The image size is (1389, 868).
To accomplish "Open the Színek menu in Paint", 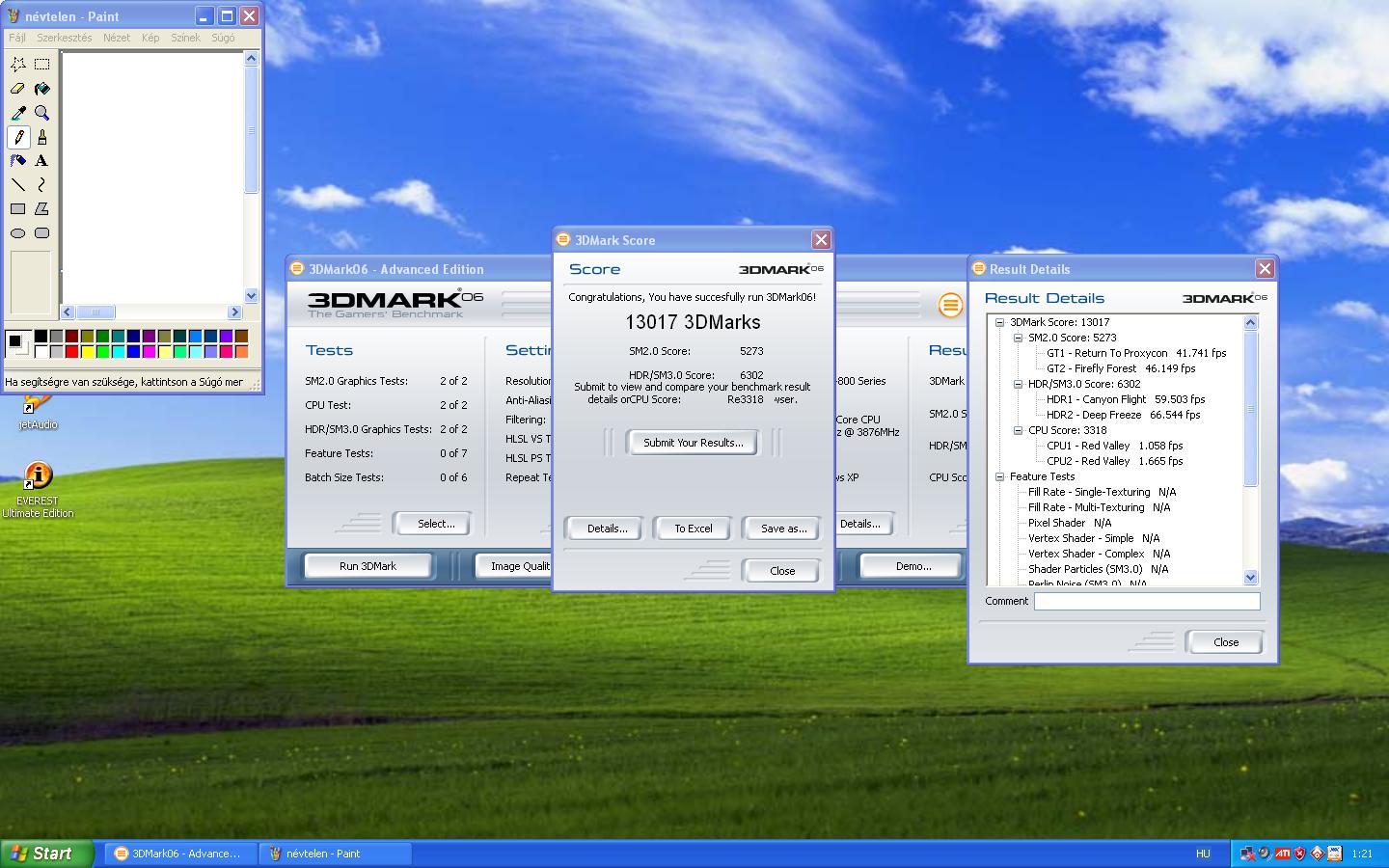I will click(185, 38).
